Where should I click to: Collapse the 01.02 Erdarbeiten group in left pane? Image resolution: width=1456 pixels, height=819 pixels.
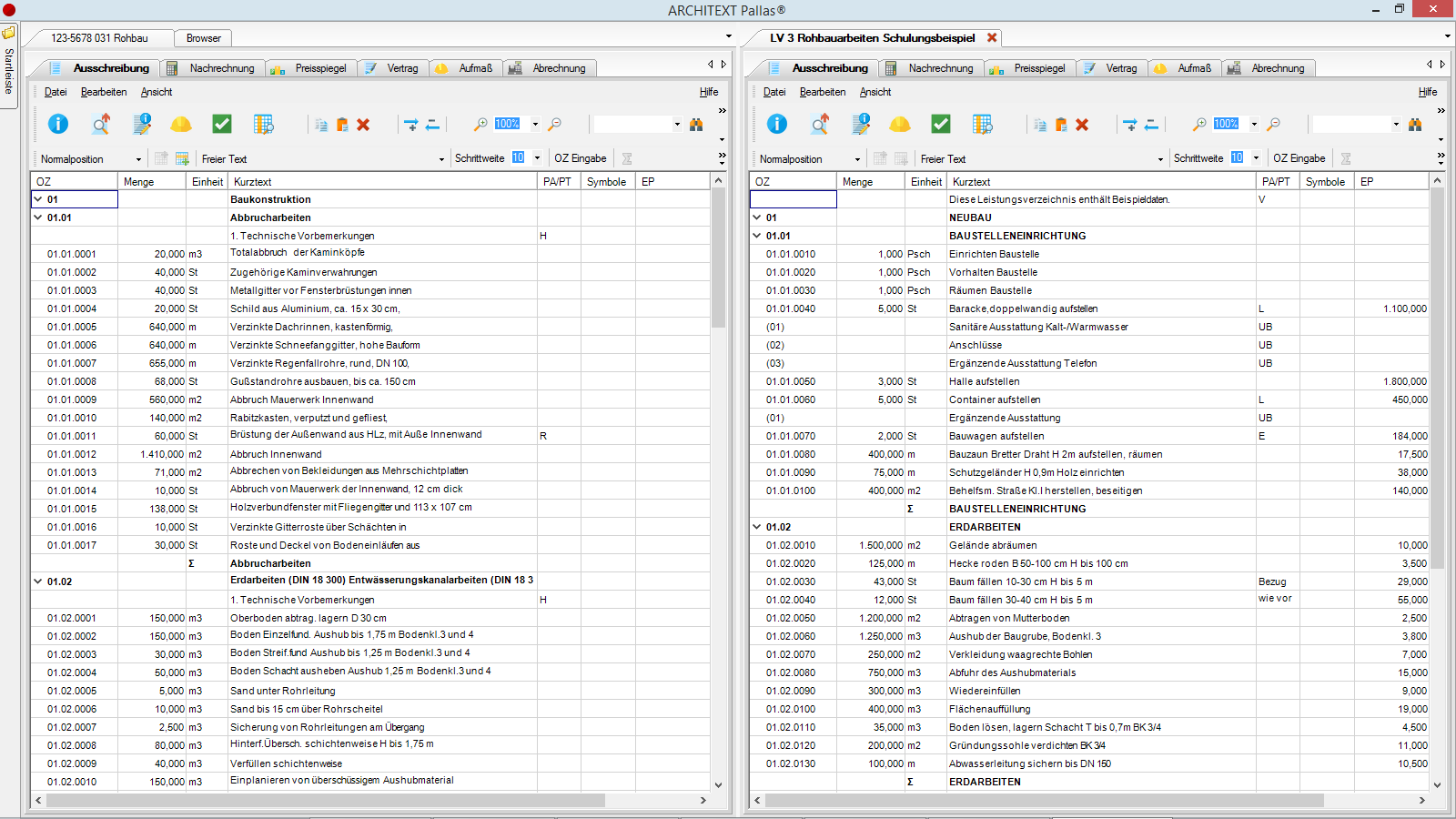click(x=38, y=581)
